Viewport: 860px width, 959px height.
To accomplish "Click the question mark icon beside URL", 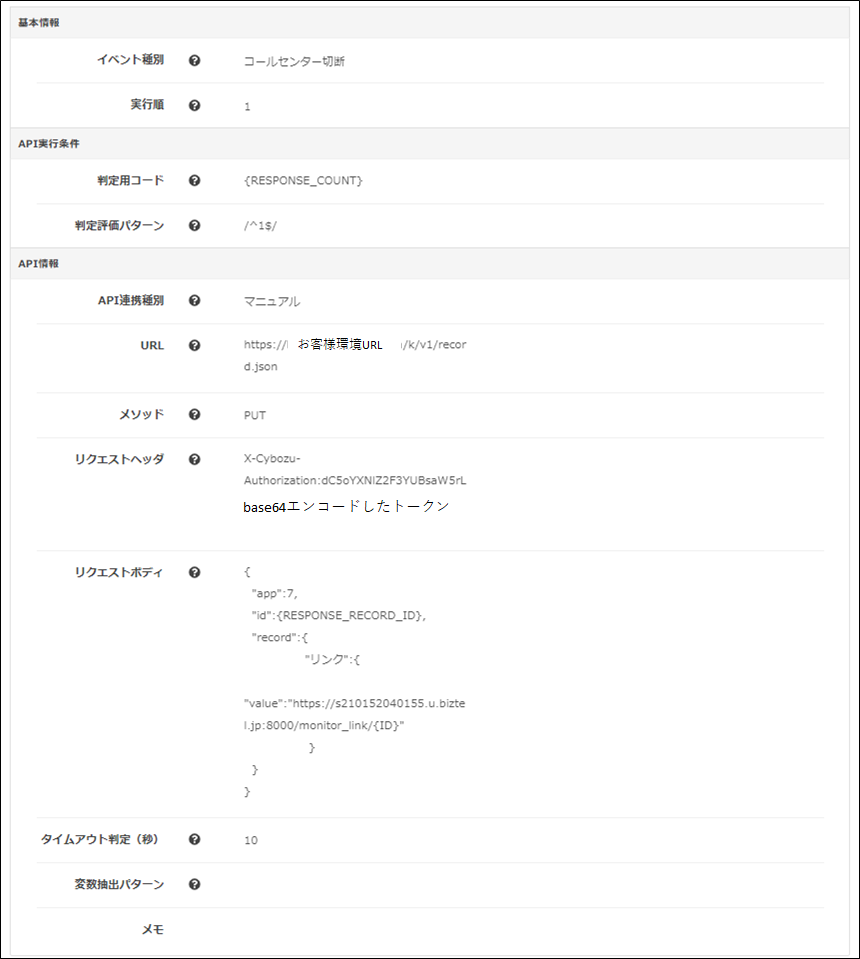I will (195, 346).
